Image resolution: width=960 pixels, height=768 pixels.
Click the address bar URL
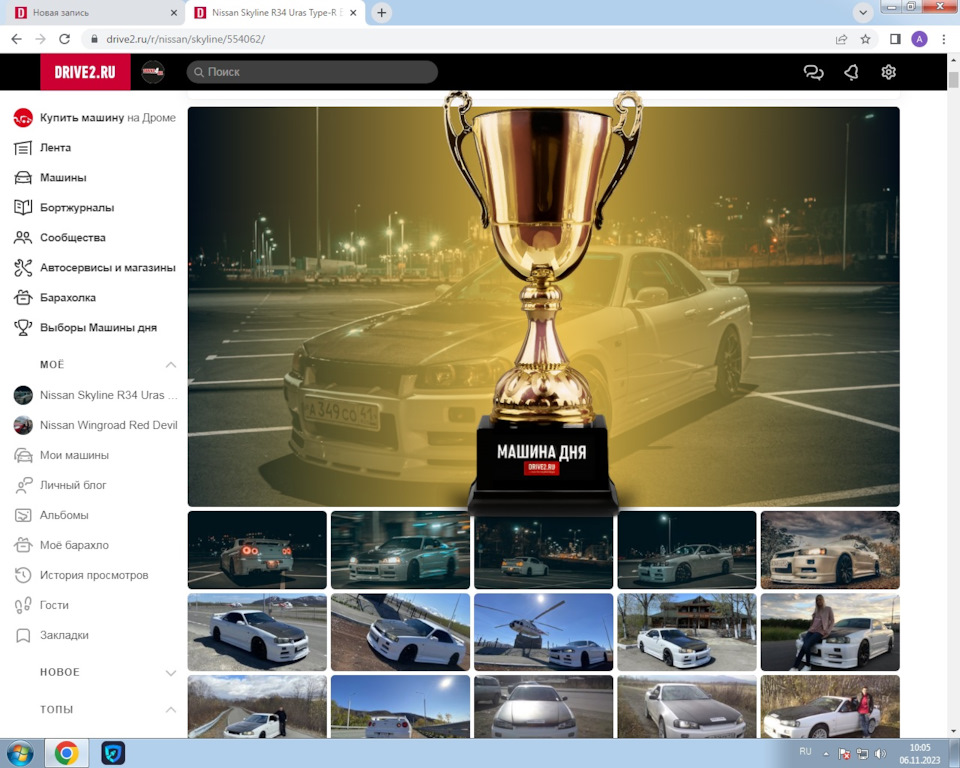click(186, 39)
